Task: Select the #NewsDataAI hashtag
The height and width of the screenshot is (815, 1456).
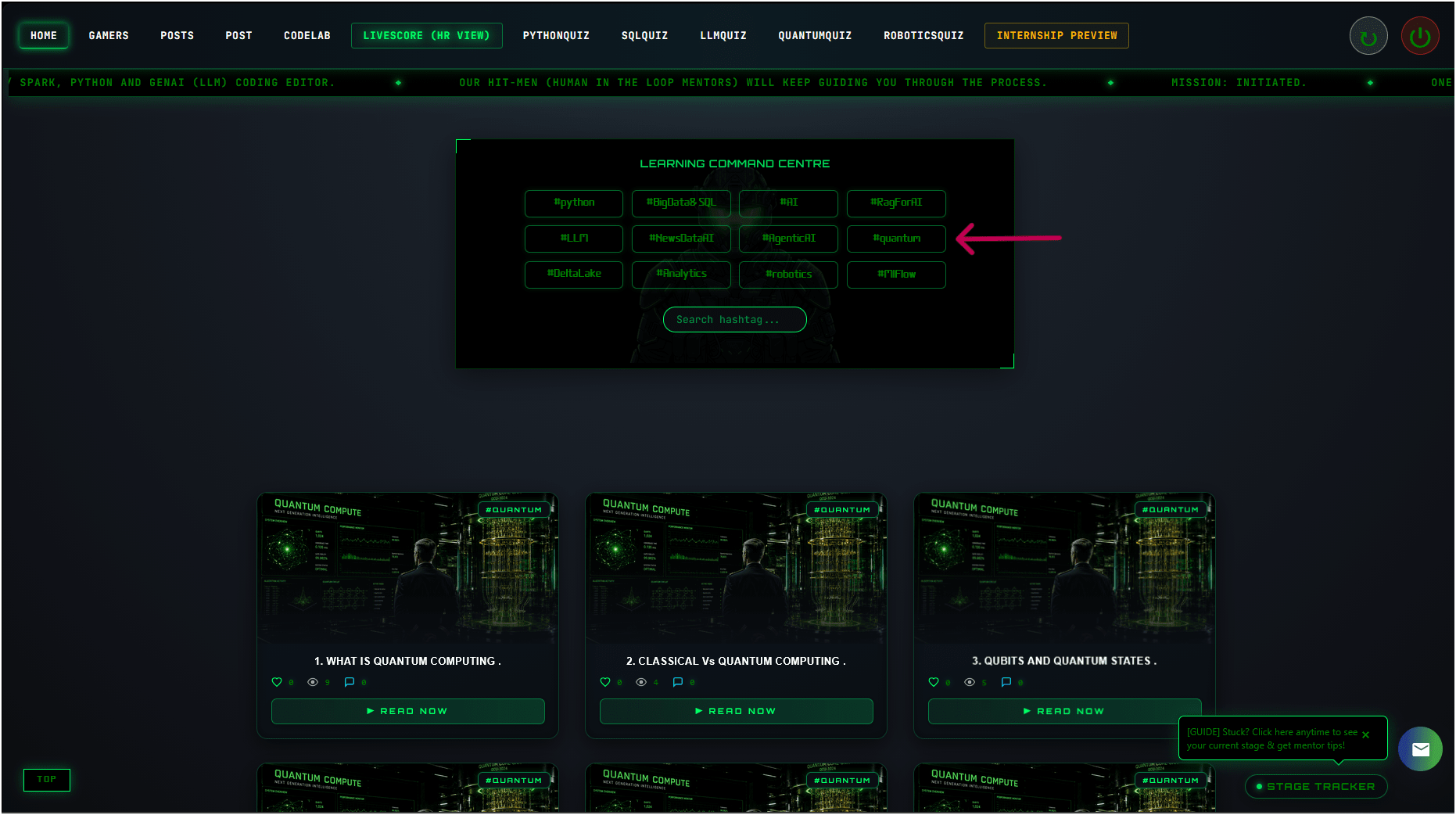Action: pyautogui.click(x=681, y=239)
